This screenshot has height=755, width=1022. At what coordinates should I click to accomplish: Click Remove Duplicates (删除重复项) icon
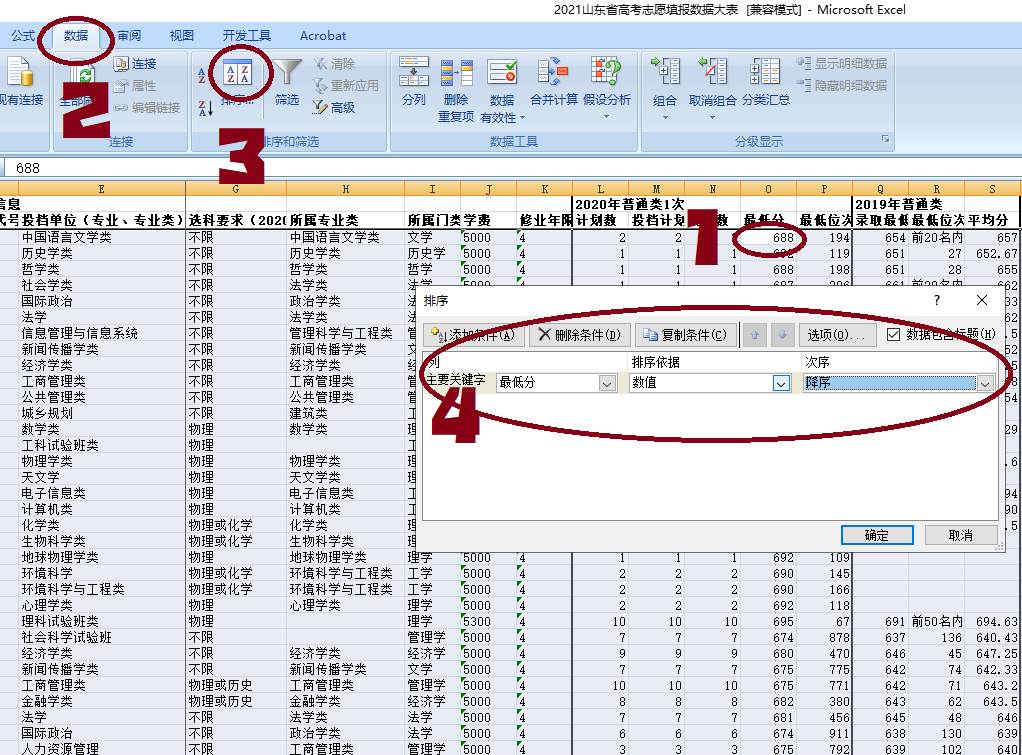[456, 73]
